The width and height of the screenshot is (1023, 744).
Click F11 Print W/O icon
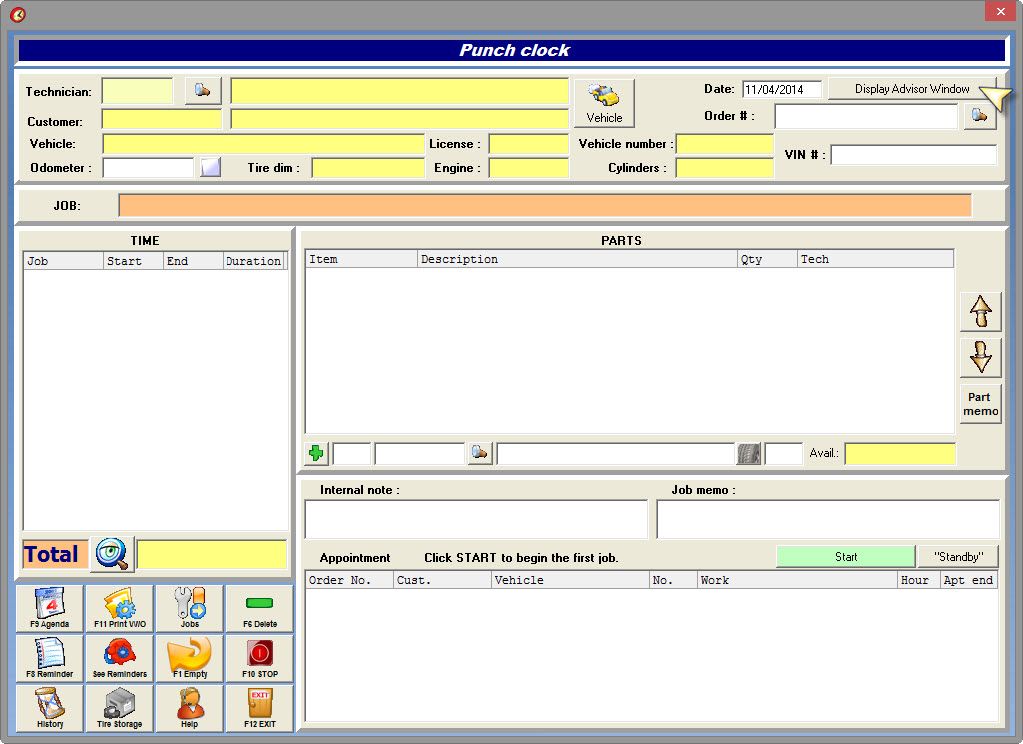click(120, 608)
